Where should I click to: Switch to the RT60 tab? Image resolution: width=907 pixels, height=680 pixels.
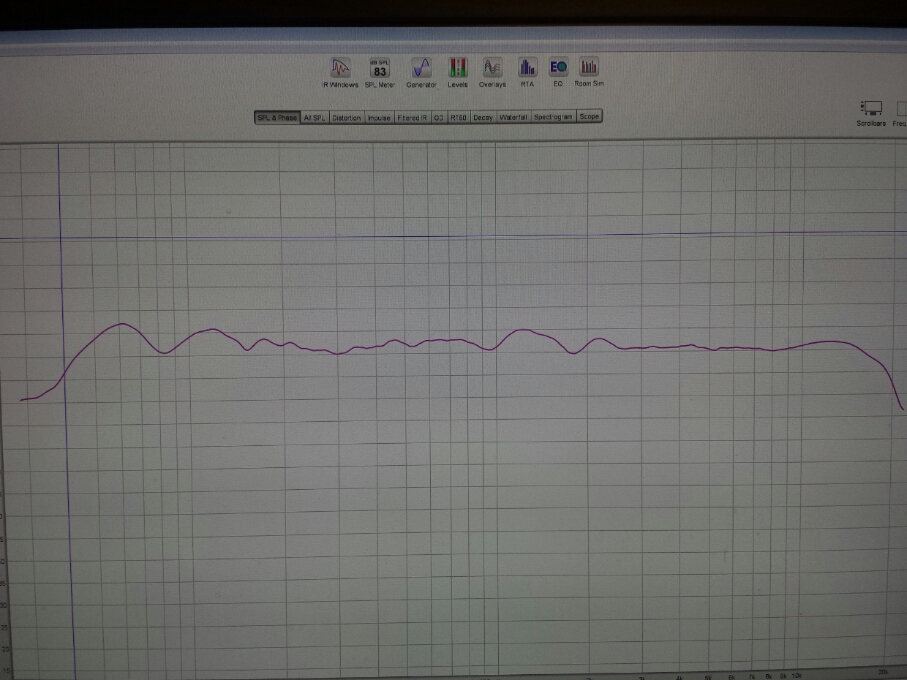coord(458,117)
